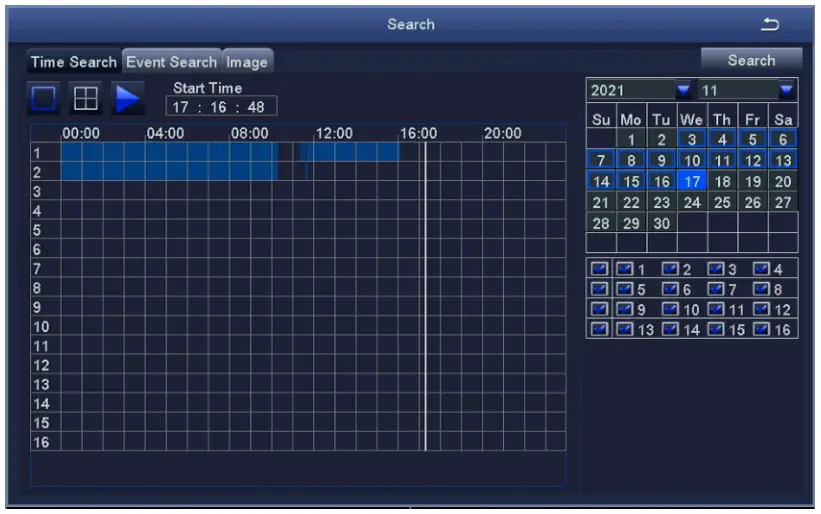
Task: Toggle channel 6 checkbox
Action: point(670,289)
